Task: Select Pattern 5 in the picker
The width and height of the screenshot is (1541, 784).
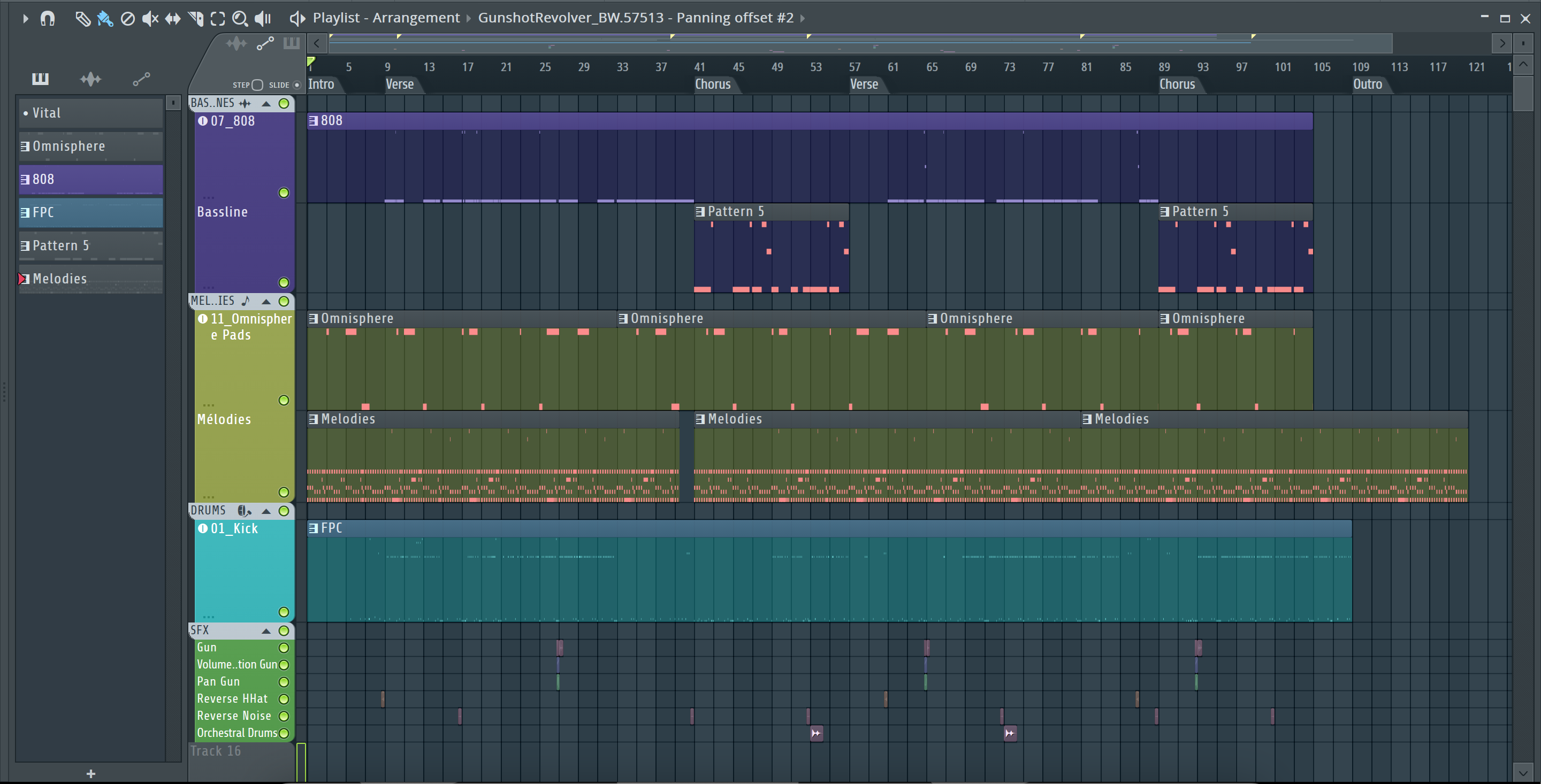Action: [x=91, y=246]
